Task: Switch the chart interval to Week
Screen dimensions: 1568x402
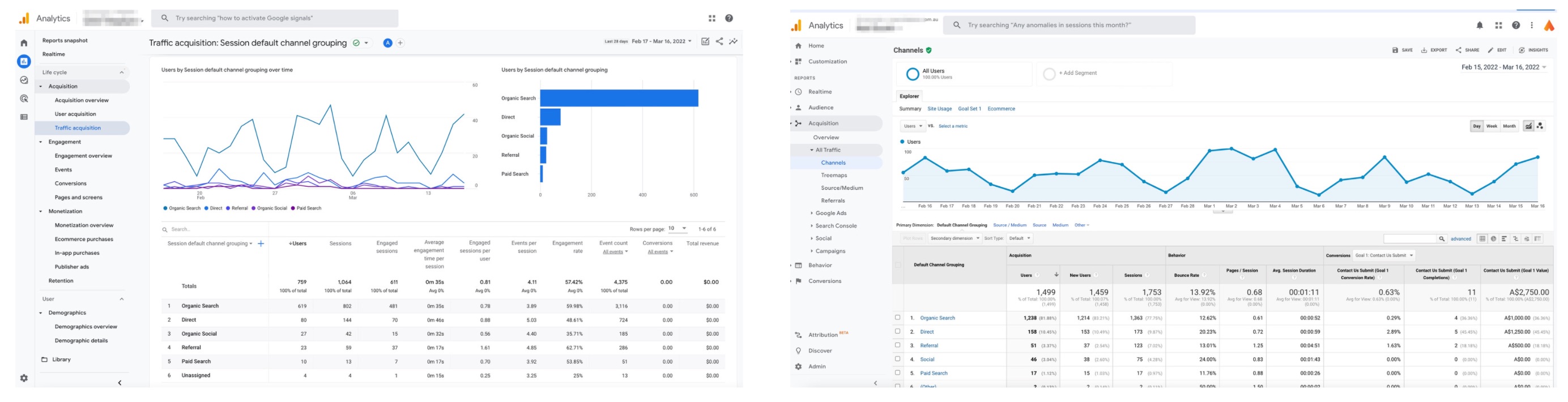Action: click(x=1492, y=126)
